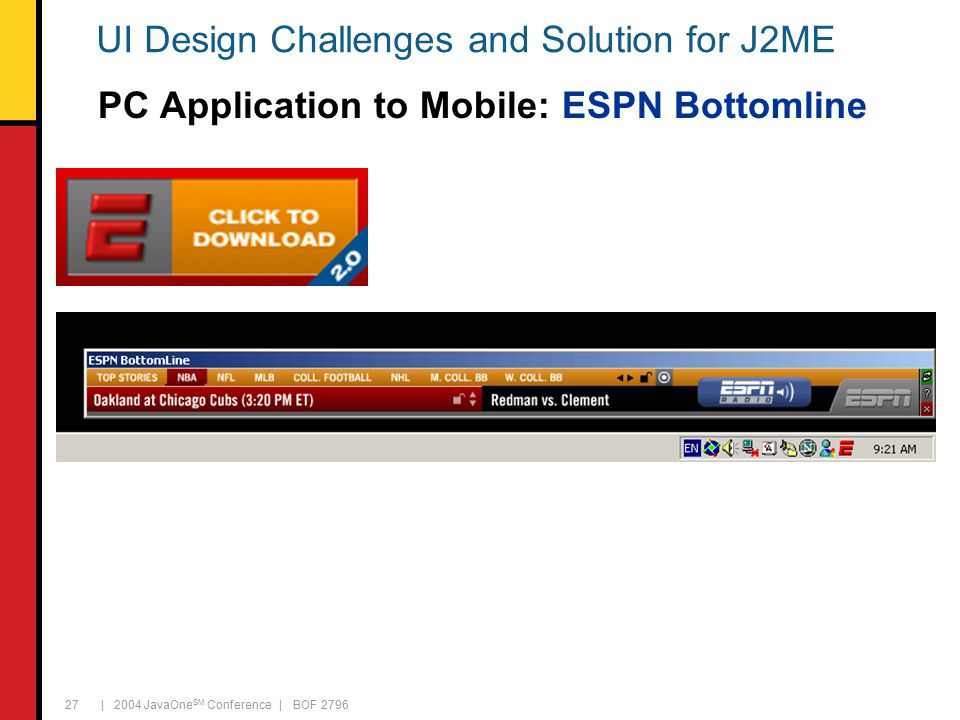960x720 pixels.
Task: Click the music note folder tray icon
Action: (788, 449)
